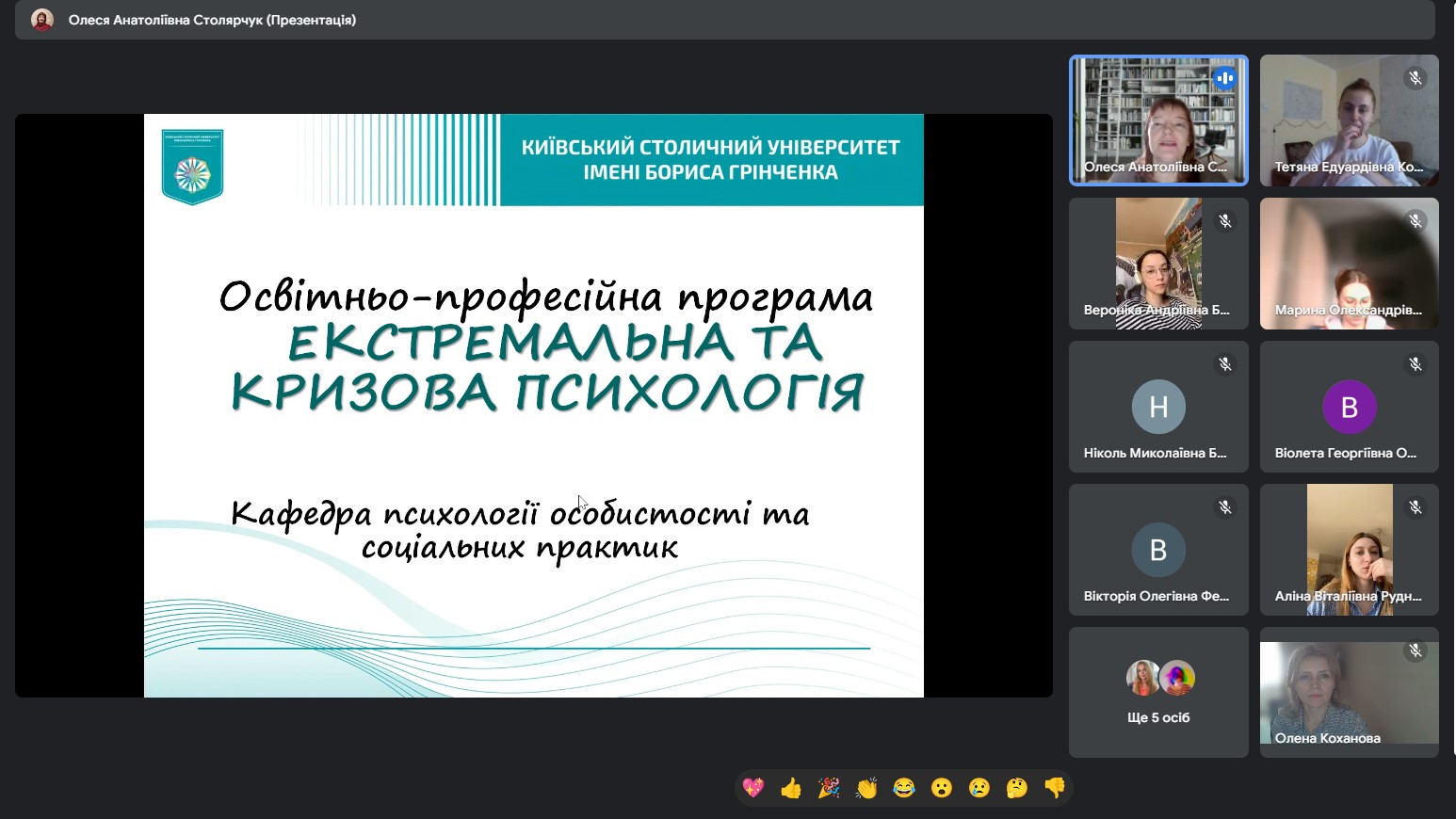This screenshot has height=819, width=1456.
Task: Click slide text 'Освітньо-професійна програма'
Action: pos(546,297)
